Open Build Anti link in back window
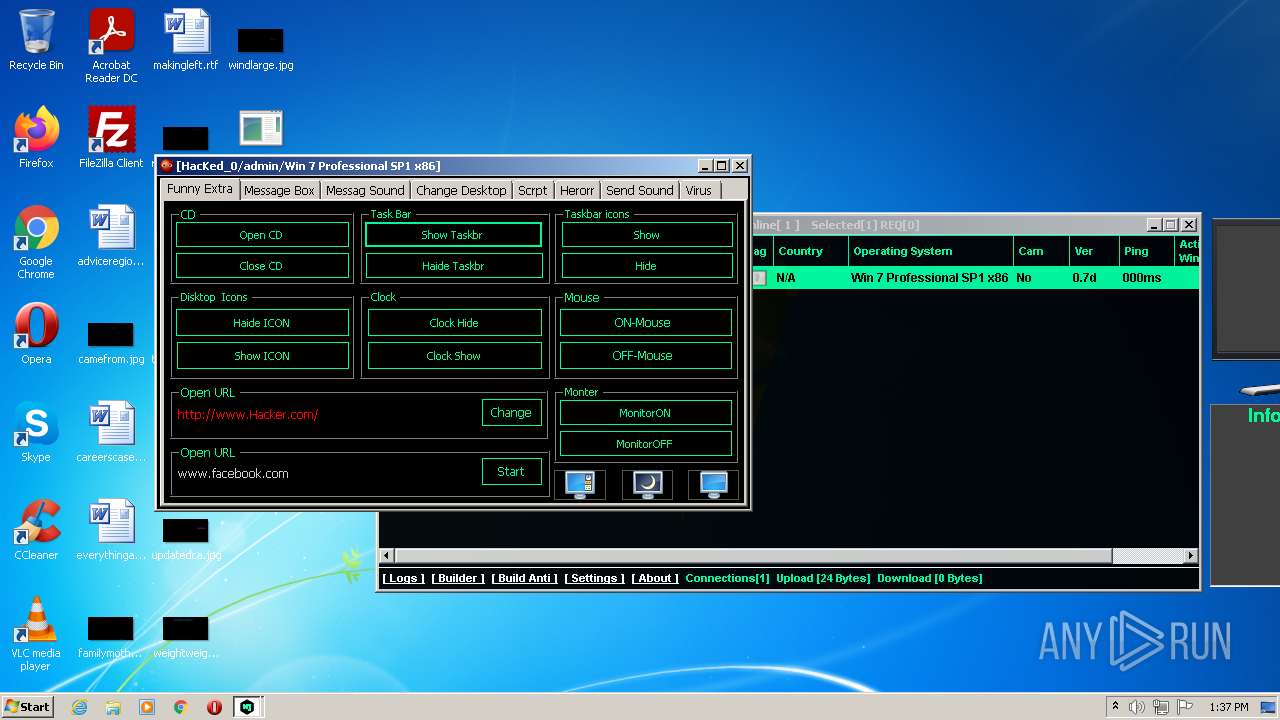This screenshot has width=1280, height=720. pyautogui.click(x=525, y=578)
